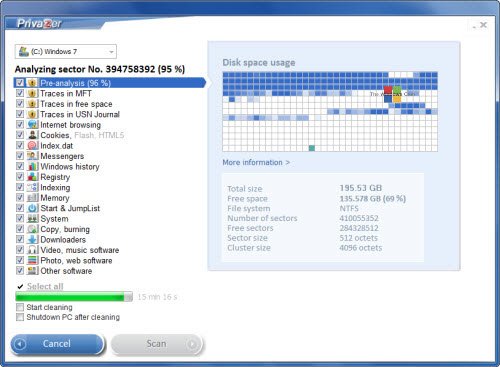Click the 410055352 sectors value

pyautogui.click(x=359, y=218)
